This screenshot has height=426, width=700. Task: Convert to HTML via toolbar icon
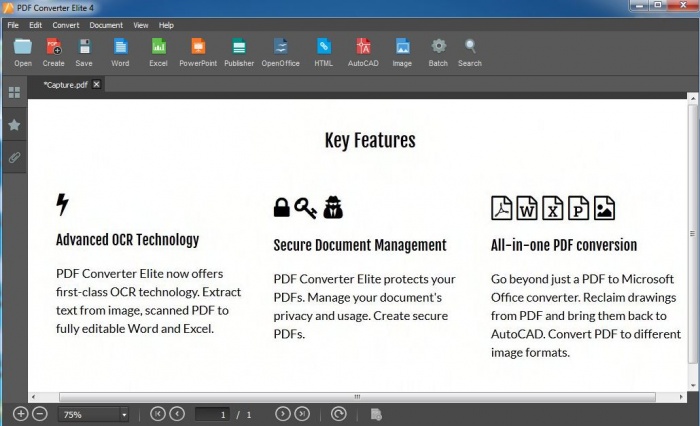(x=323, y=52)
